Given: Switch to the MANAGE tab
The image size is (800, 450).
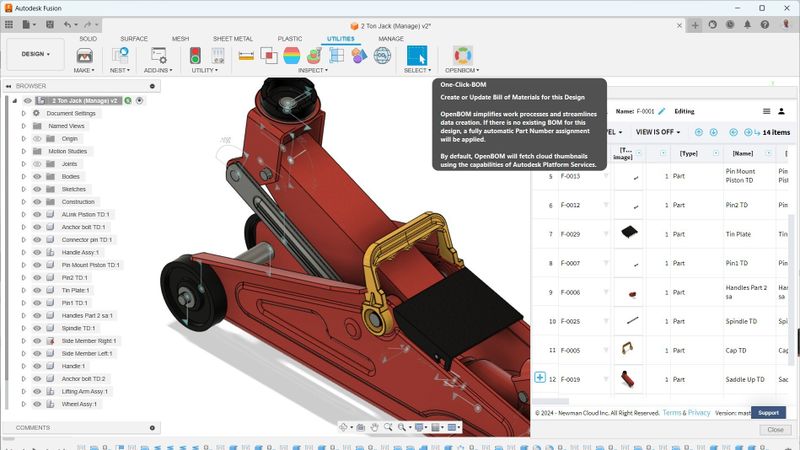Looking at the screenshot, I should [391, 39].
